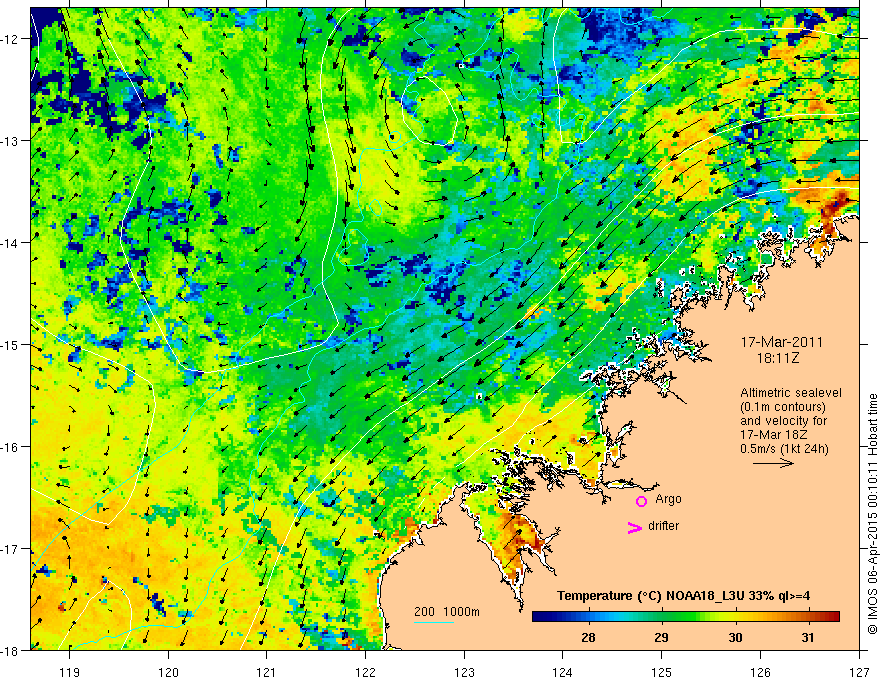Click the 'Argo' legend label
This screenshot has height=680, width=880.
pos(668,499)
